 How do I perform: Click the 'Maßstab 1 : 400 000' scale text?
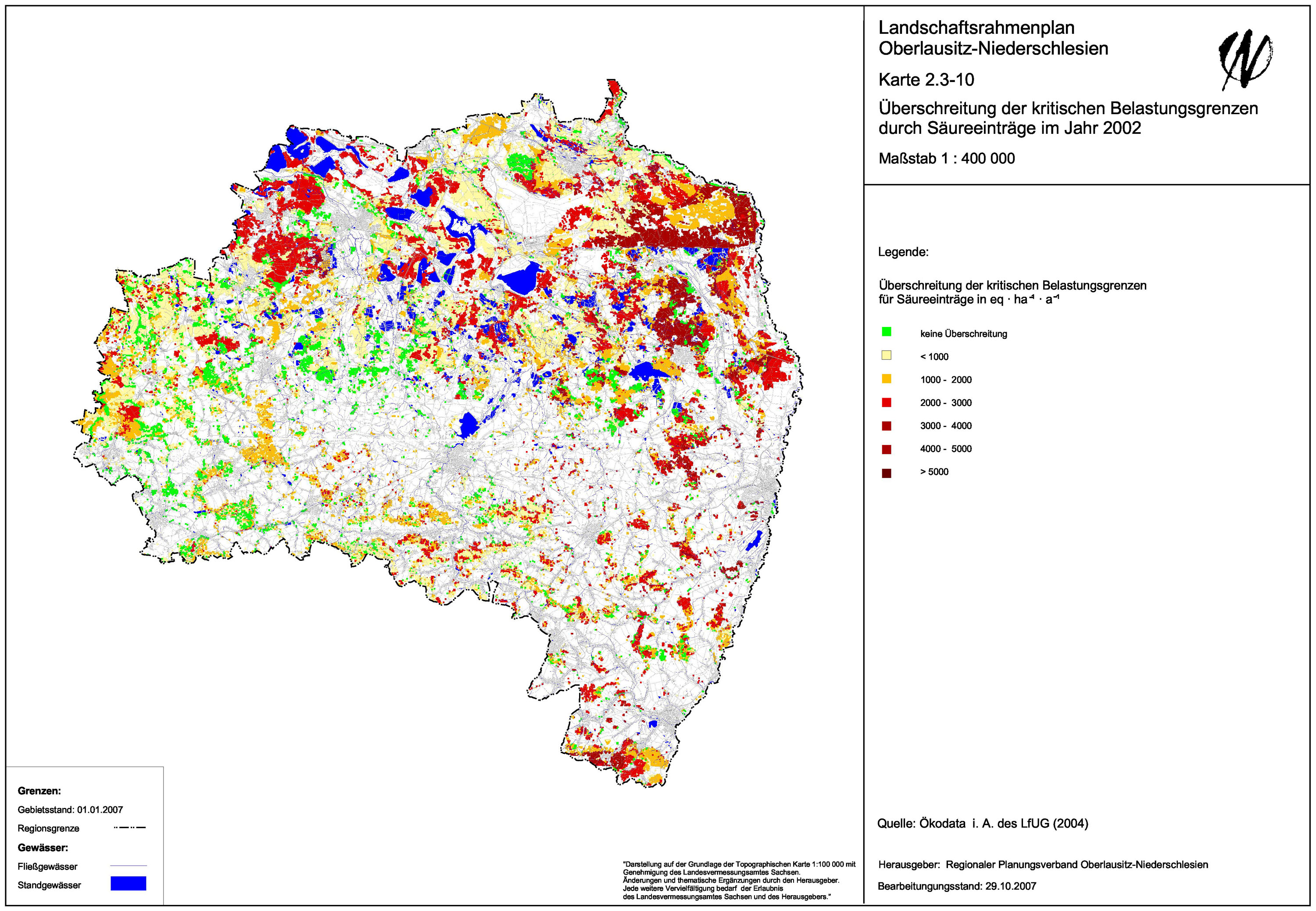click(x=946, y=159)
